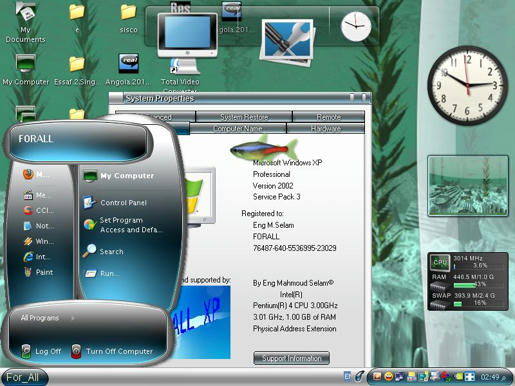Click the Service Pack 3 text
This screenshot has height=386, width=515.
click(x=276, y=197)
